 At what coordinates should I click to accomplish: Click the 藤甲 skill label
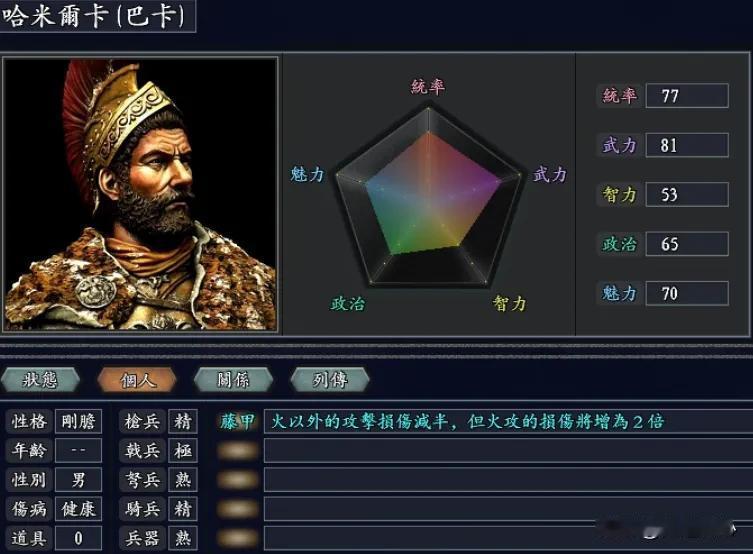pyautogui.click(x=238, y=422)
